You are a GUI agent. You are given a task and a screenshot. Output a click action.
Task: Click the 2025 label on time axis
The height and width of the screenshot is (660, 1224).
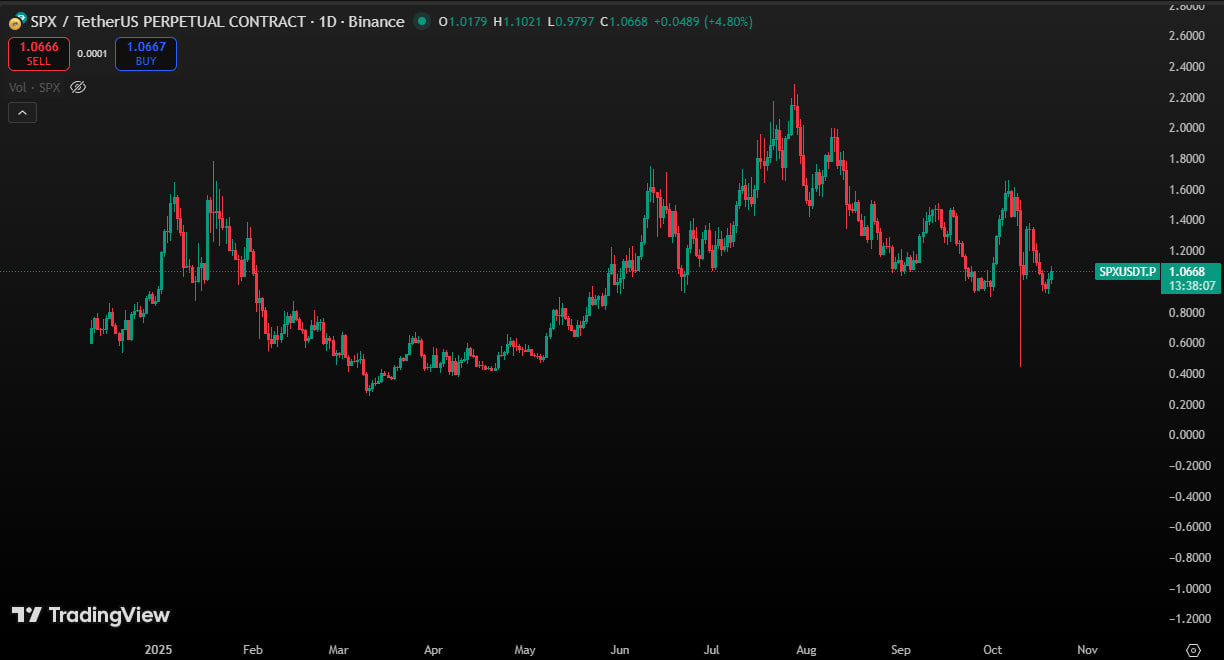[x=160, y=649]
